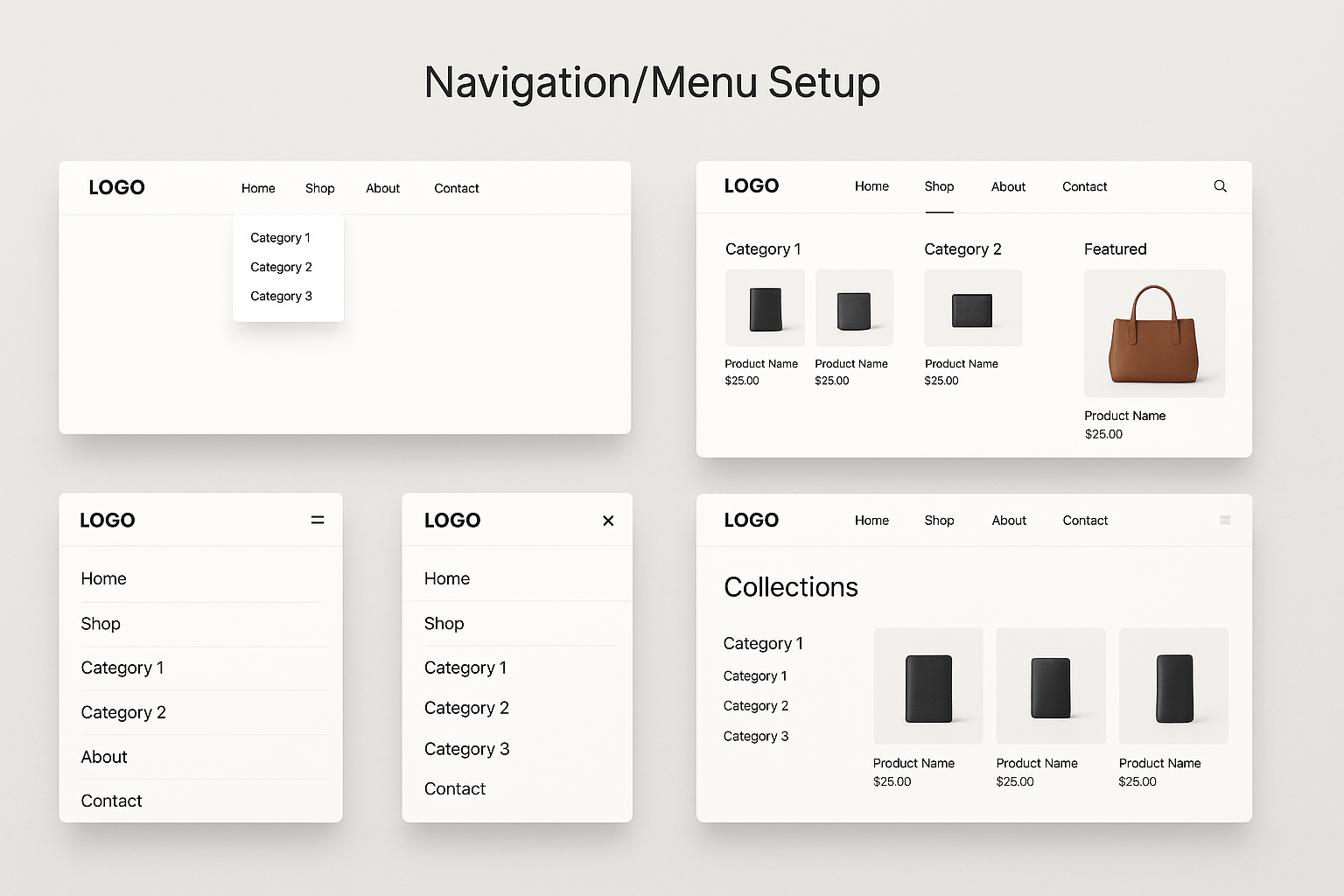Select Category 3 in Collections sidebar

(x=756, y=736)
